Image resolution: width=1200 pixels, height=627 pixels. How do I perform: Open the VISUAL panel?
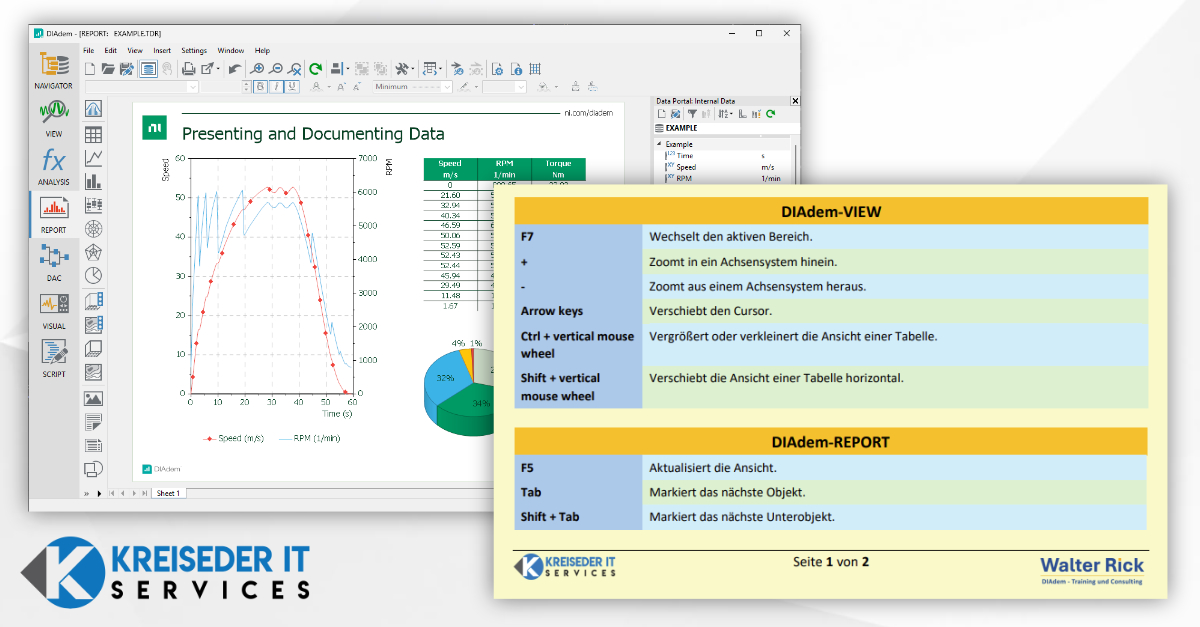(x=54, y=310)
